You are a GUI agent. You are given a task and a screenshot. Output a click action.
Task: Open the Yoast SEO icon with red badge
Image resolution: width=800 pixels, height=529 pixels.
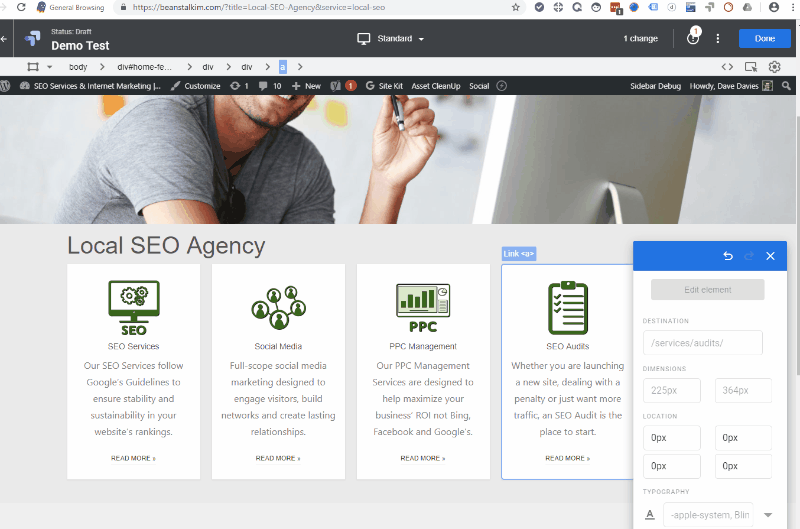343,86
